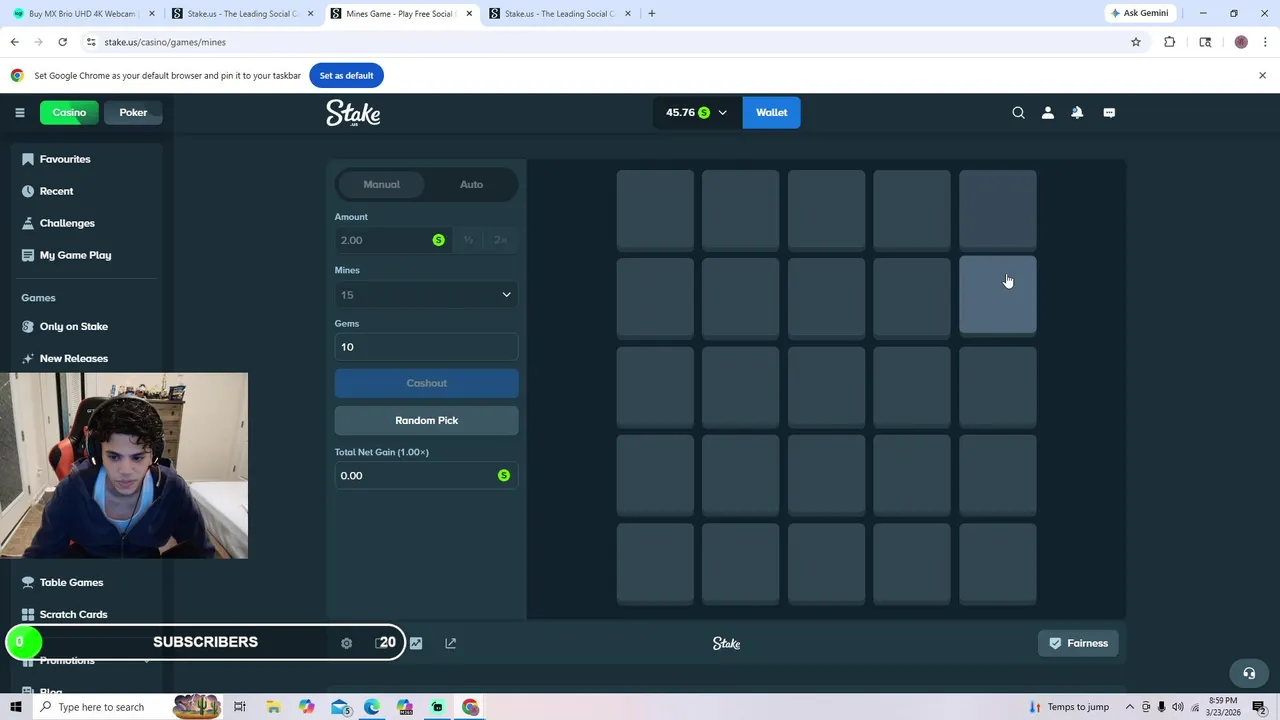Image resolution: width=1280 pixels, height=720 pixels.
Task: Click the Stake logo in header
Action: click(353, 113)
